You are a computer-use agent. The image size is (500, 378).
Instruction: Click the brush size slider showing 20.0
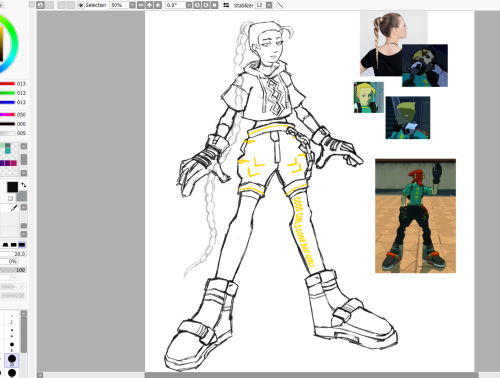pos(13,254)
